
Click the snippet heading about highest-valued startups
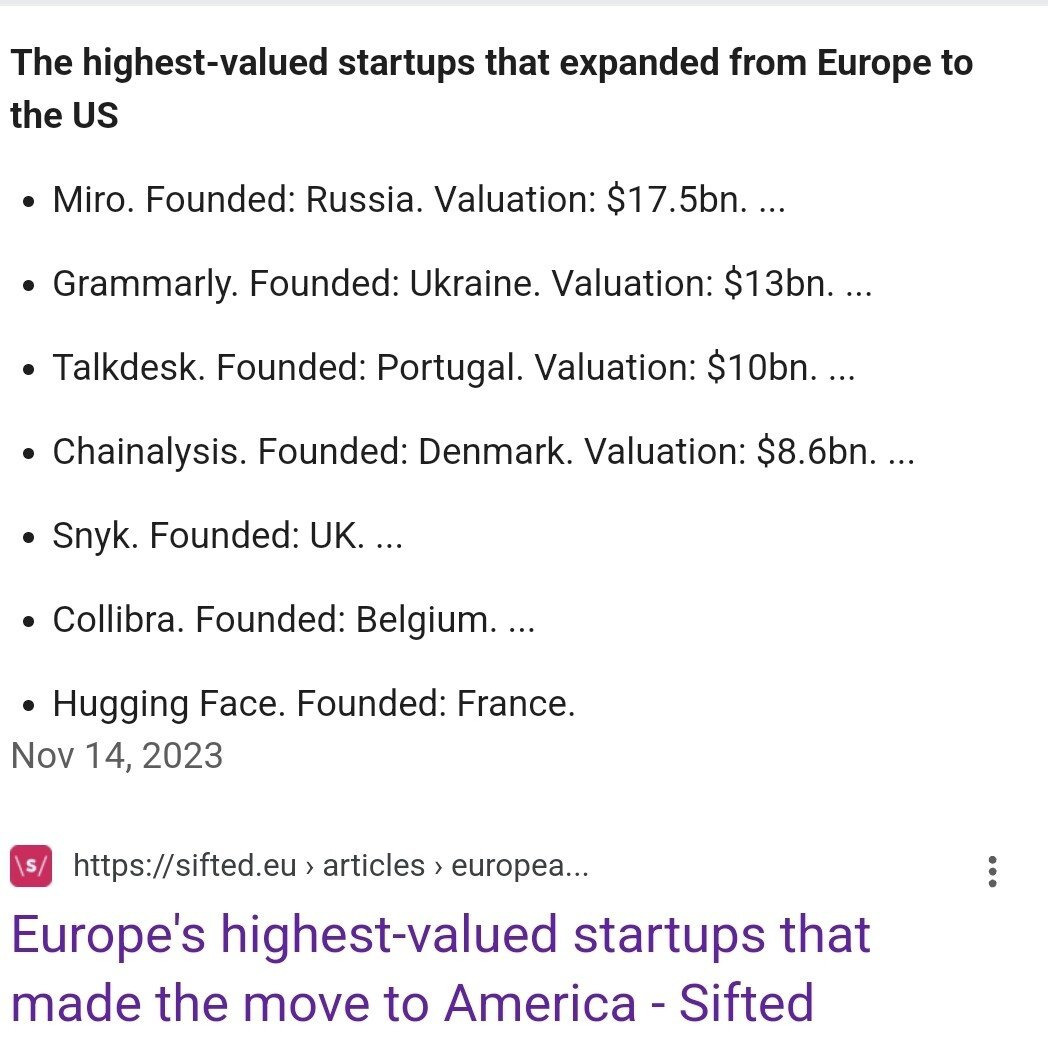point(490,89)
